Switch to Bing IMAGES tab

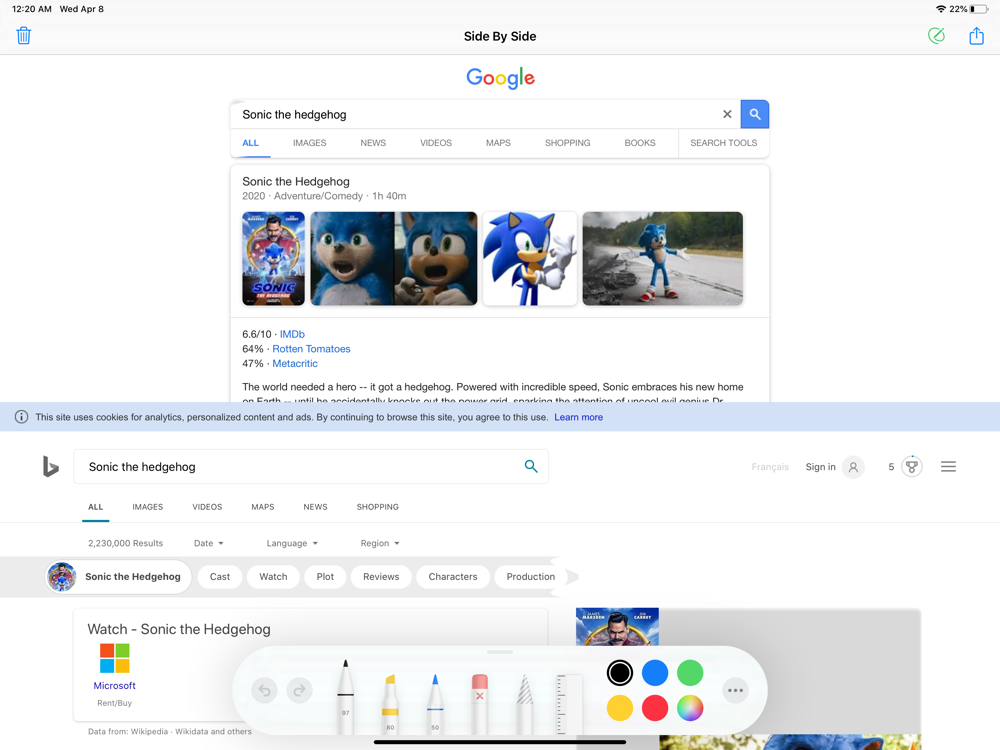[147, 507]
